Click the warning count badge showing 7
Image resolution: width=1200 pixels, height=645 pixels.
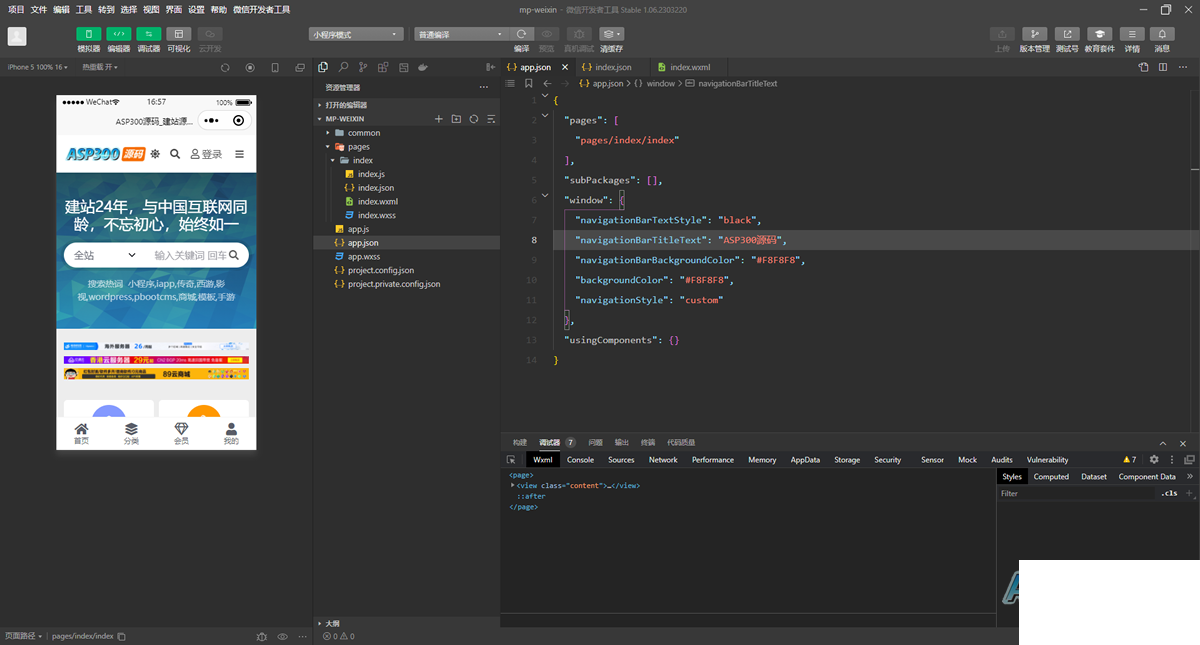(1130, 460)
